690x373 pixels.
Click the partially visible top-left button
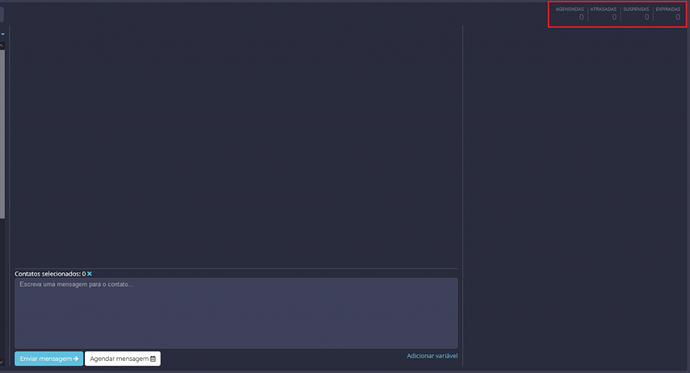point(2,15)
